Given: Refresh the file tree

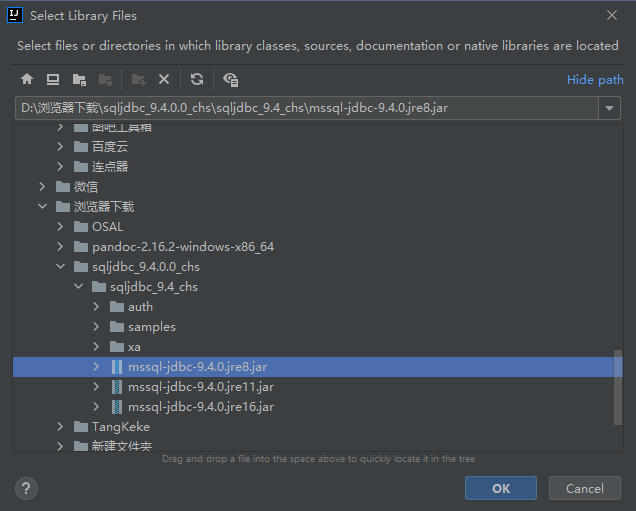Looking at the screenshot, I should click(x=197, y=79).
